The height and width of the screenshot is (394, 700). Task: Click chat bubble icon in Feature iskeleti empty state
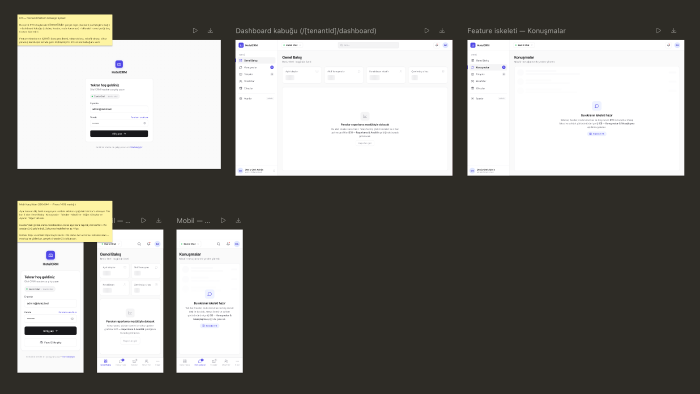coord(597,106)
